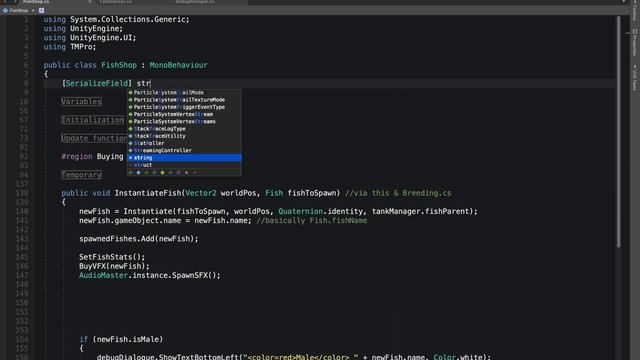Choose ParticleSystemTrailTextureMode suggestion
This screenshot has width=640, height=360.
click(184, 100)
